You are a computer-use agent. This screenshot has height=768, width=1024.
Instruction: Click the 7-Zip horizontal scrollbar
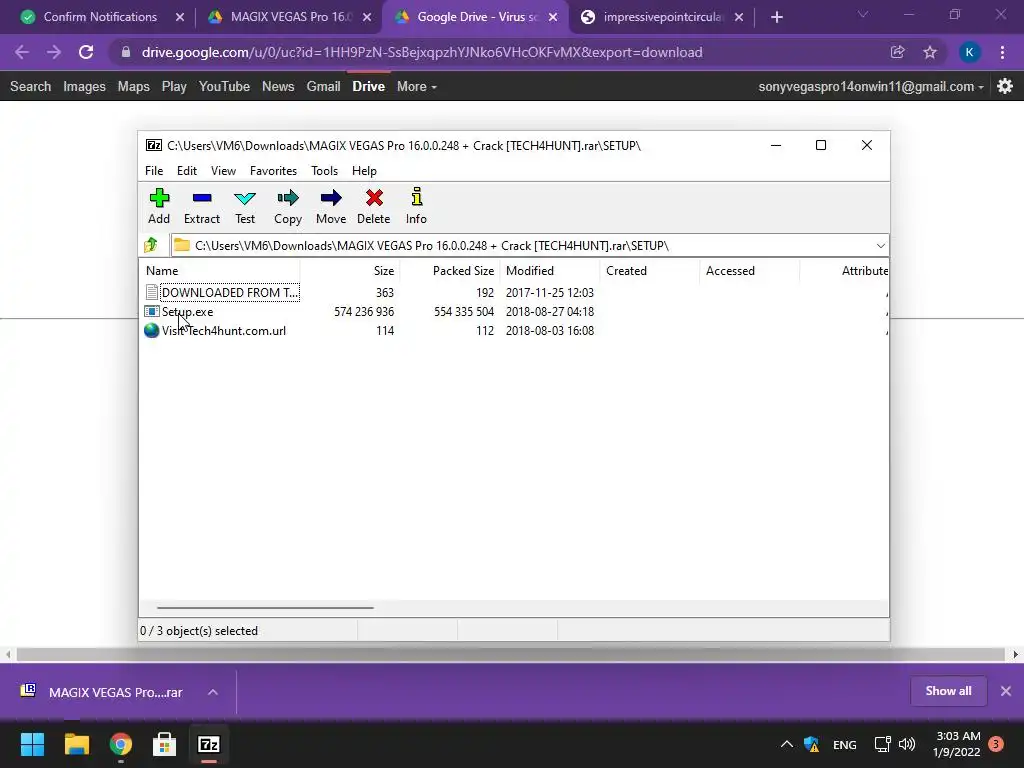tap(265, 607)
